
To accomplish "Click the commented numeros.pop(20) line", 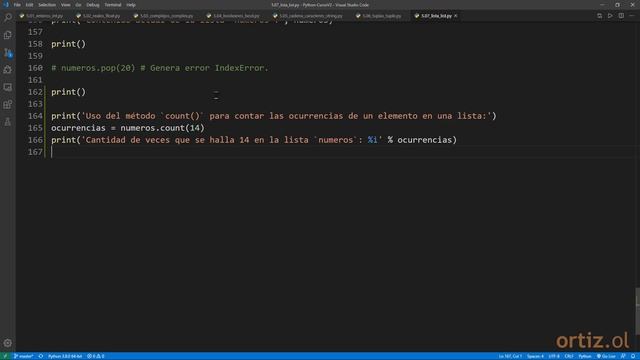I will click(x=160, y=68).
